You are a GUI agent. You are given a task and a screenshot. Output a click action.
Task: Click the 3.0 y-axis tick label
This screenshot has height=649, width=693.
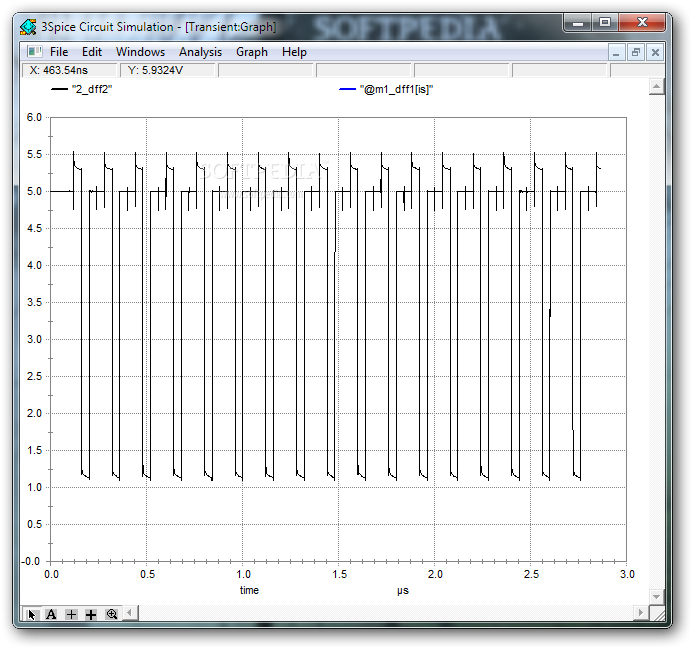tap(34, 340)
